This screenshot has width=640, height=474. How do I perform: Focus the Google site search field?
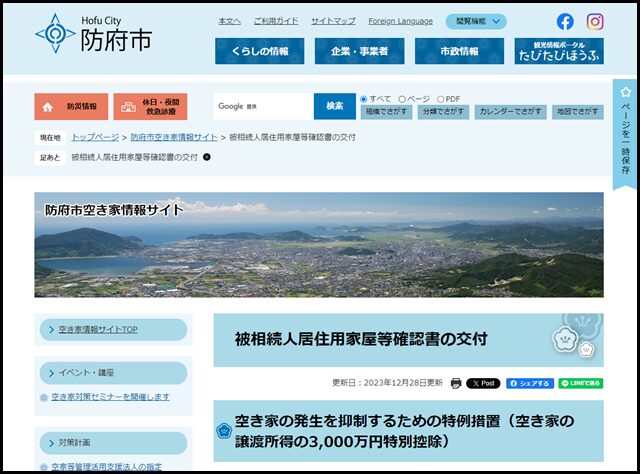click(x=264, y=107)
